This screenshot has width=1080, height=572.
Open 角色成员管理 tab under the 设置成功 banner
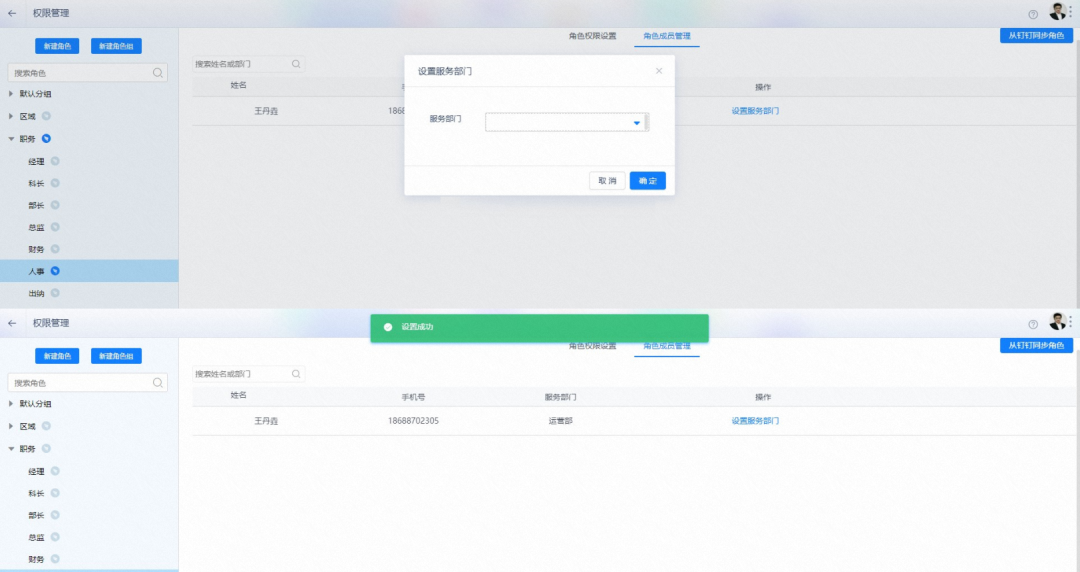pyautogui.click(x=666, y=346)
